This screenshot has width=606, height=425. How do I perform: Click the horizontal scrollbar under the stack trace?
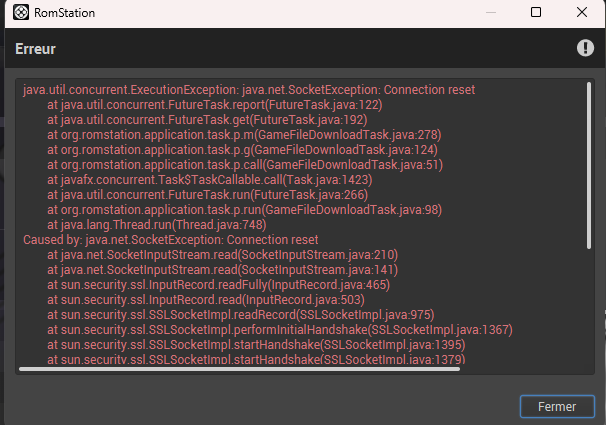click(239, 369)
